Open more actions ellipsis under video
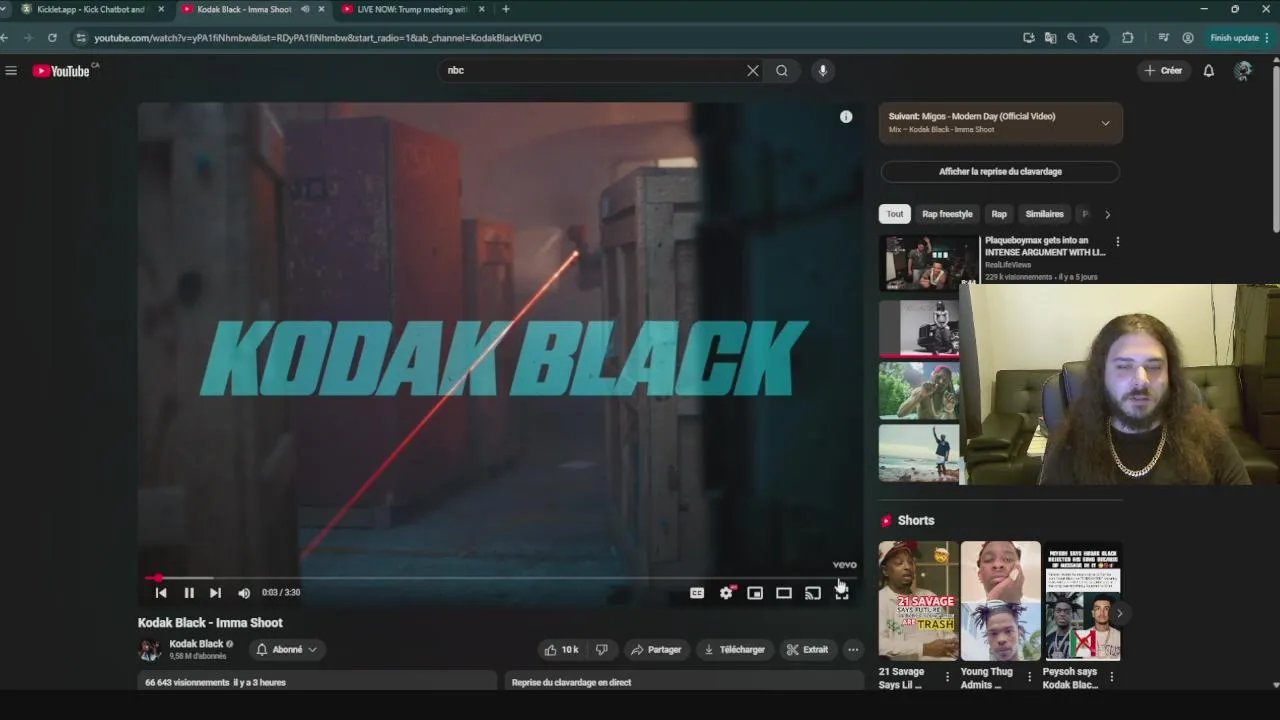1280x720 pixels. click(853, 650)
